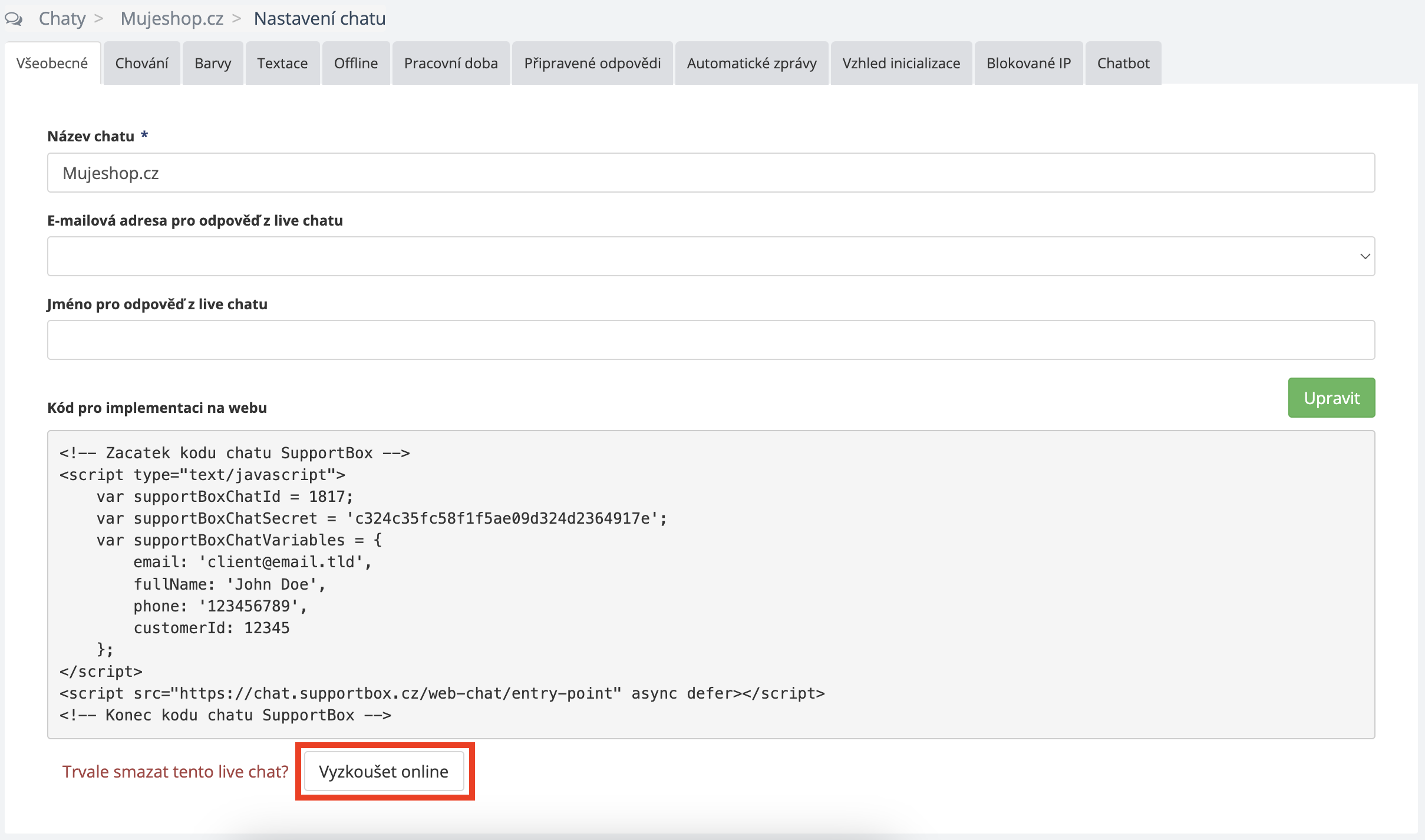Open the Chatbot tab
Image resolution: width=1425 pixels, height=840 pixels.
(1123, 63)
